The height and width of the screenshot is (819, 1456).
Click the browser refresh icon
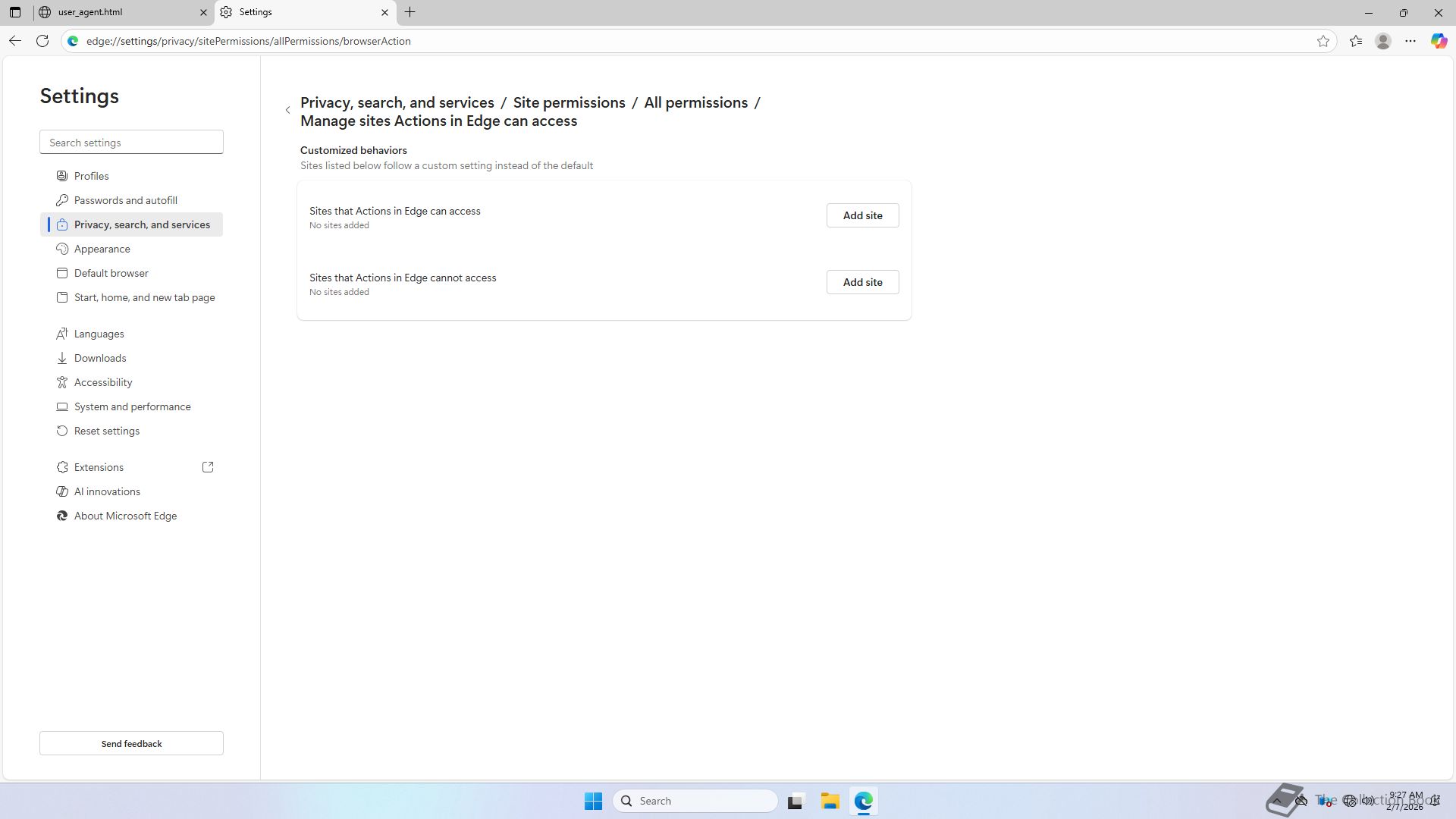pos(42,41)
